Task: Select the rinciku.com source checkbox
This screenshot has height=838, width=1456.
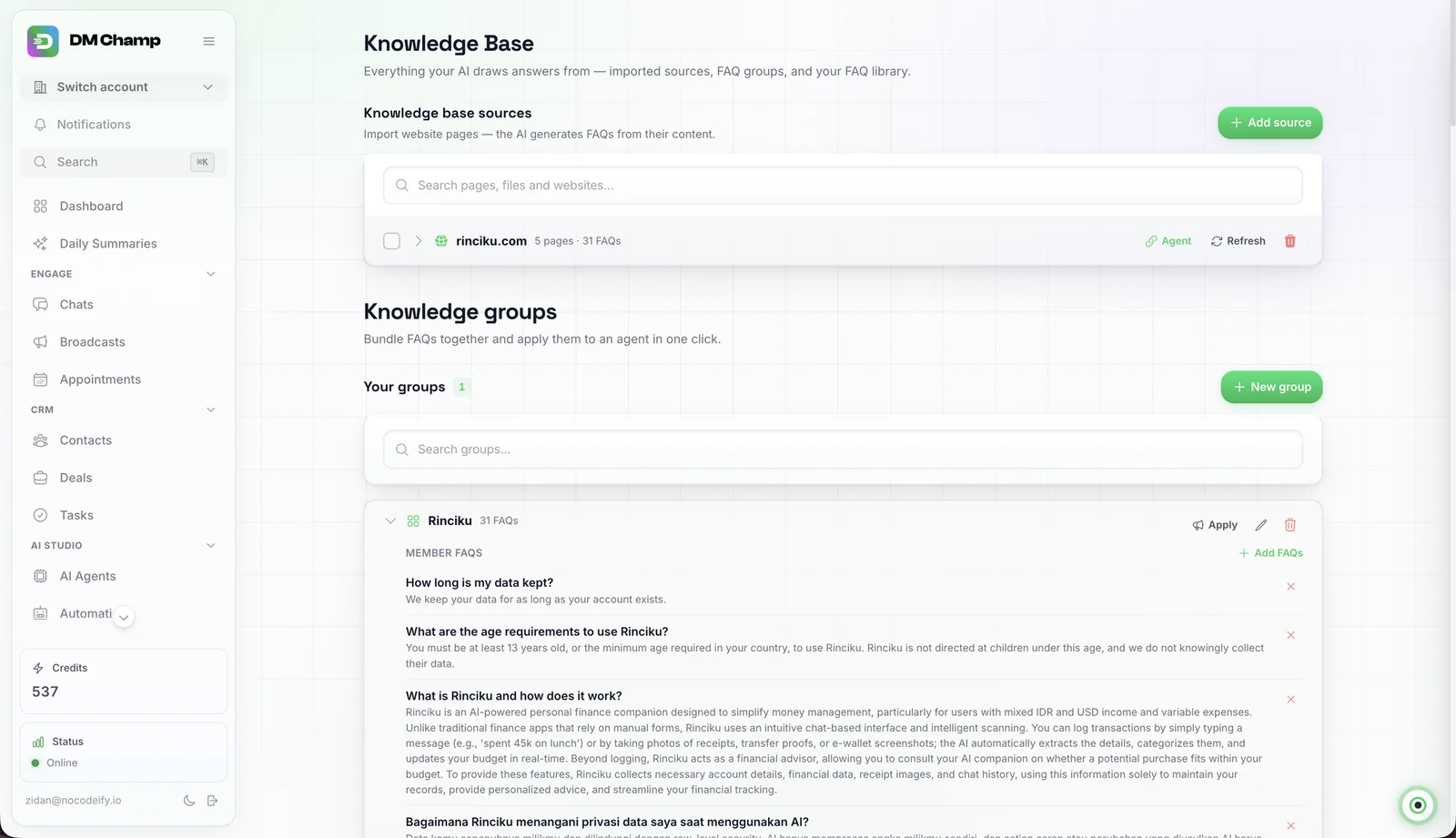Action: pyautogui.click(x=391, y=241)
